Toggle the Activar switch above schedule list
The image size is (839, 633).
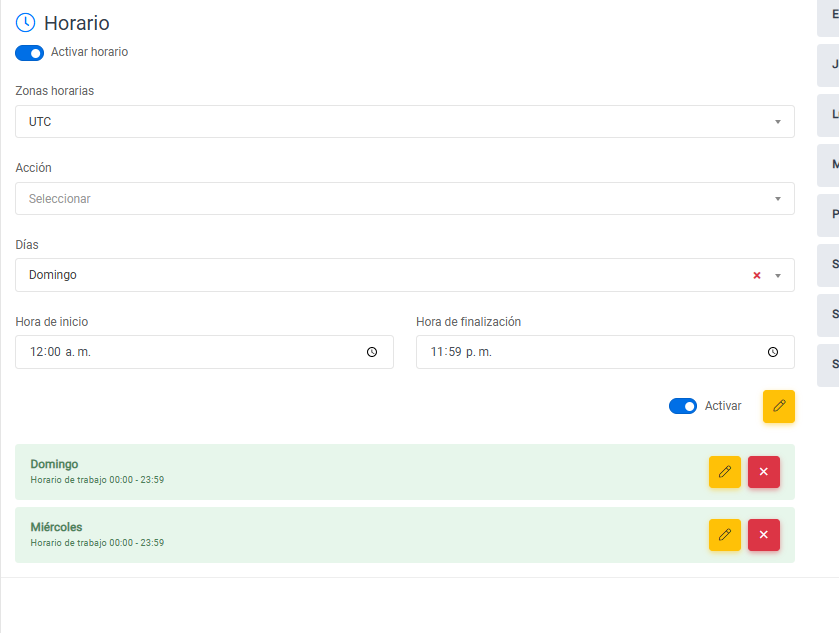[x=683, y=406]
